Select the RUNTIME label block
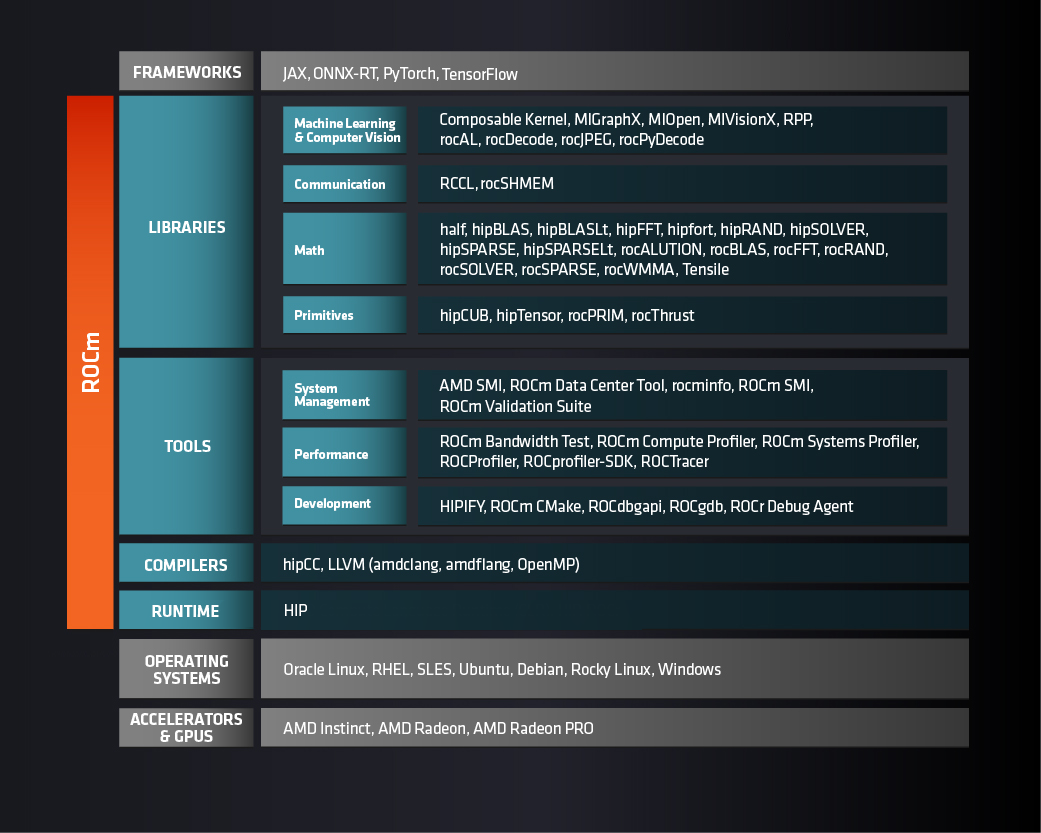 coord(187,611)
